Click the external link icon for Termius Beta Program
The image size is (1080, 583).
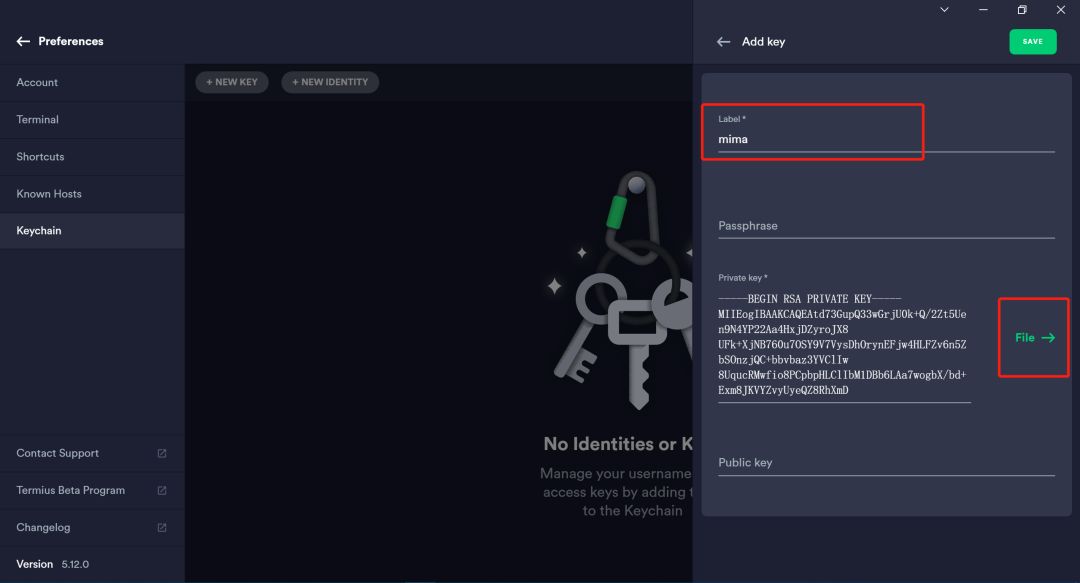click(x=162, y=491)
